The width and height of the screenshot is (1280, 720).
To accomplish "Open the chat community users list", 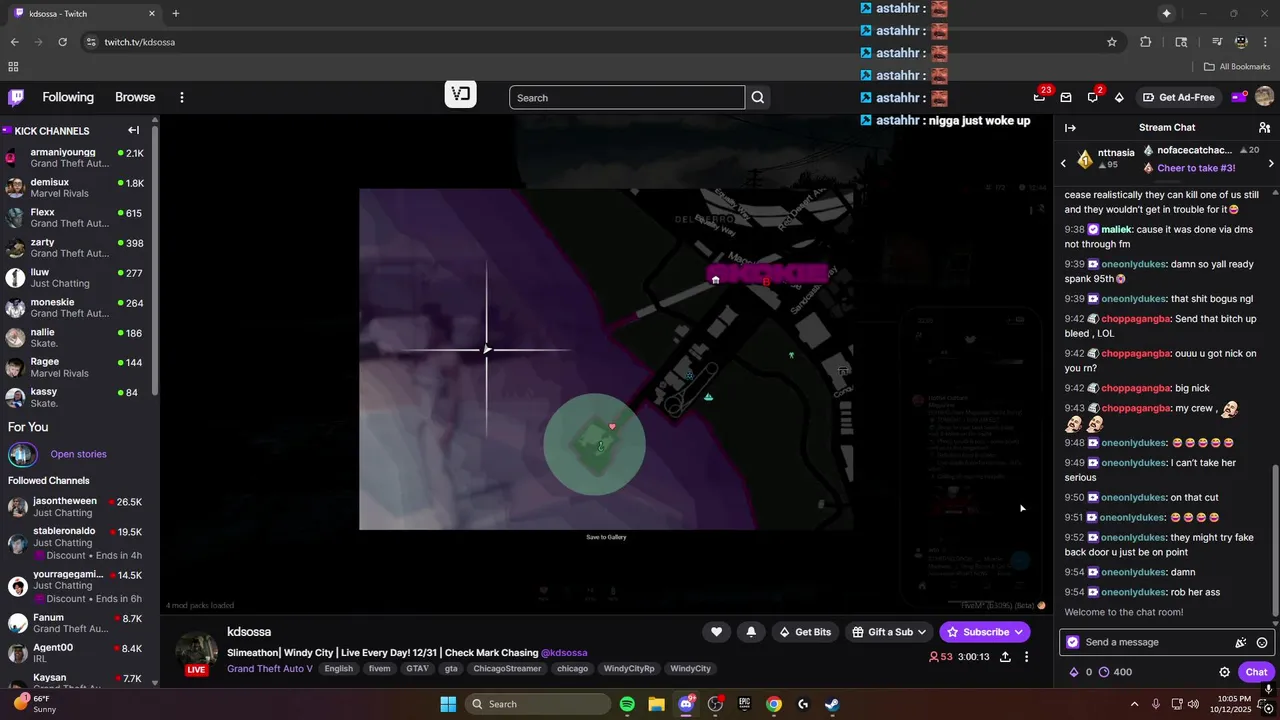I will coord(1264,128).
